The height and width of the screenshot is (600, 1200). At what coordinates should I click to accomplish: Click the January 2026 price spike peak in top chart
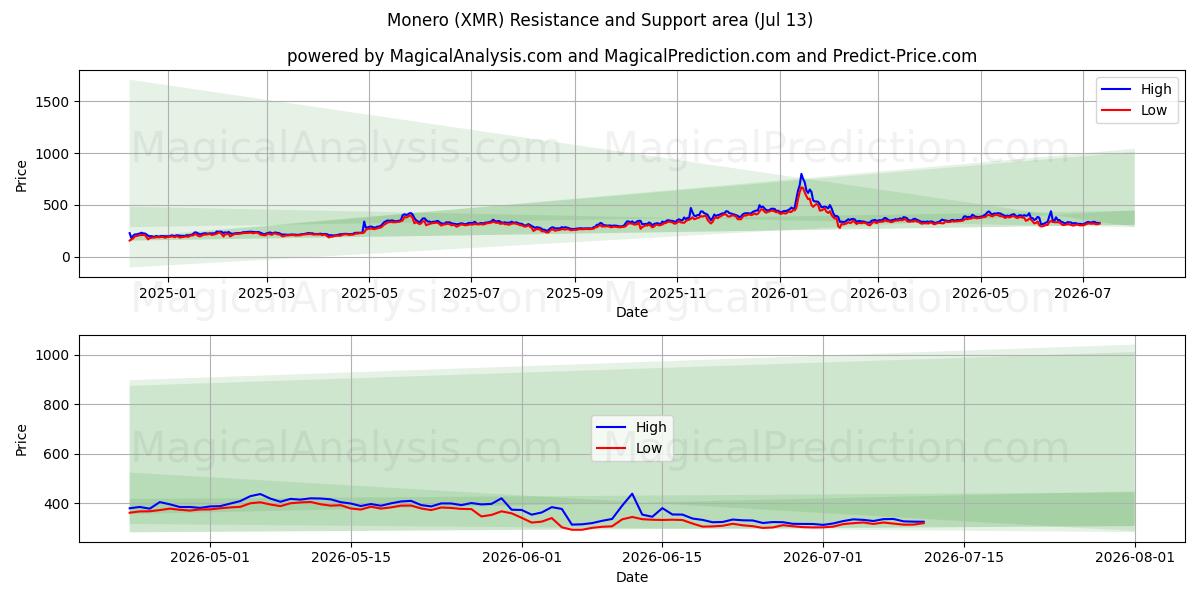(x=801, y=175)
